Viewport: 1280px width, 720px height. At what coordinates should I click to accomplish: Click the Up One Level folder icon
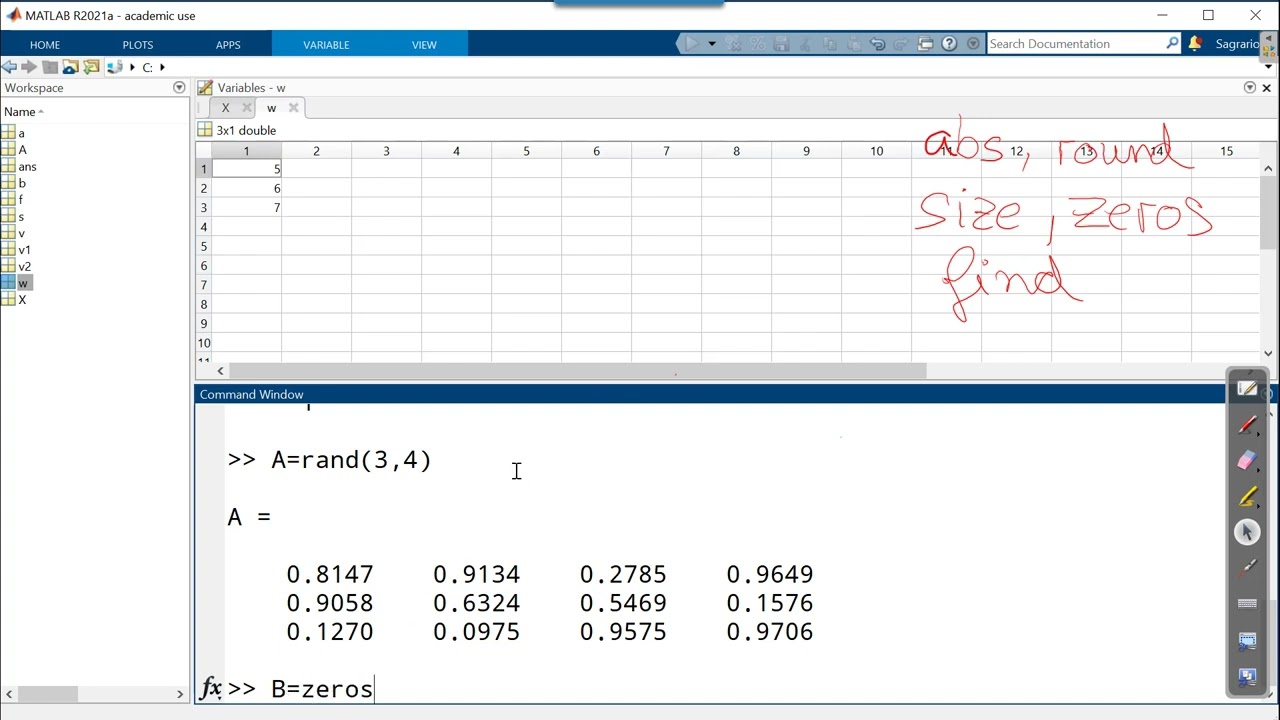(50, 67)
